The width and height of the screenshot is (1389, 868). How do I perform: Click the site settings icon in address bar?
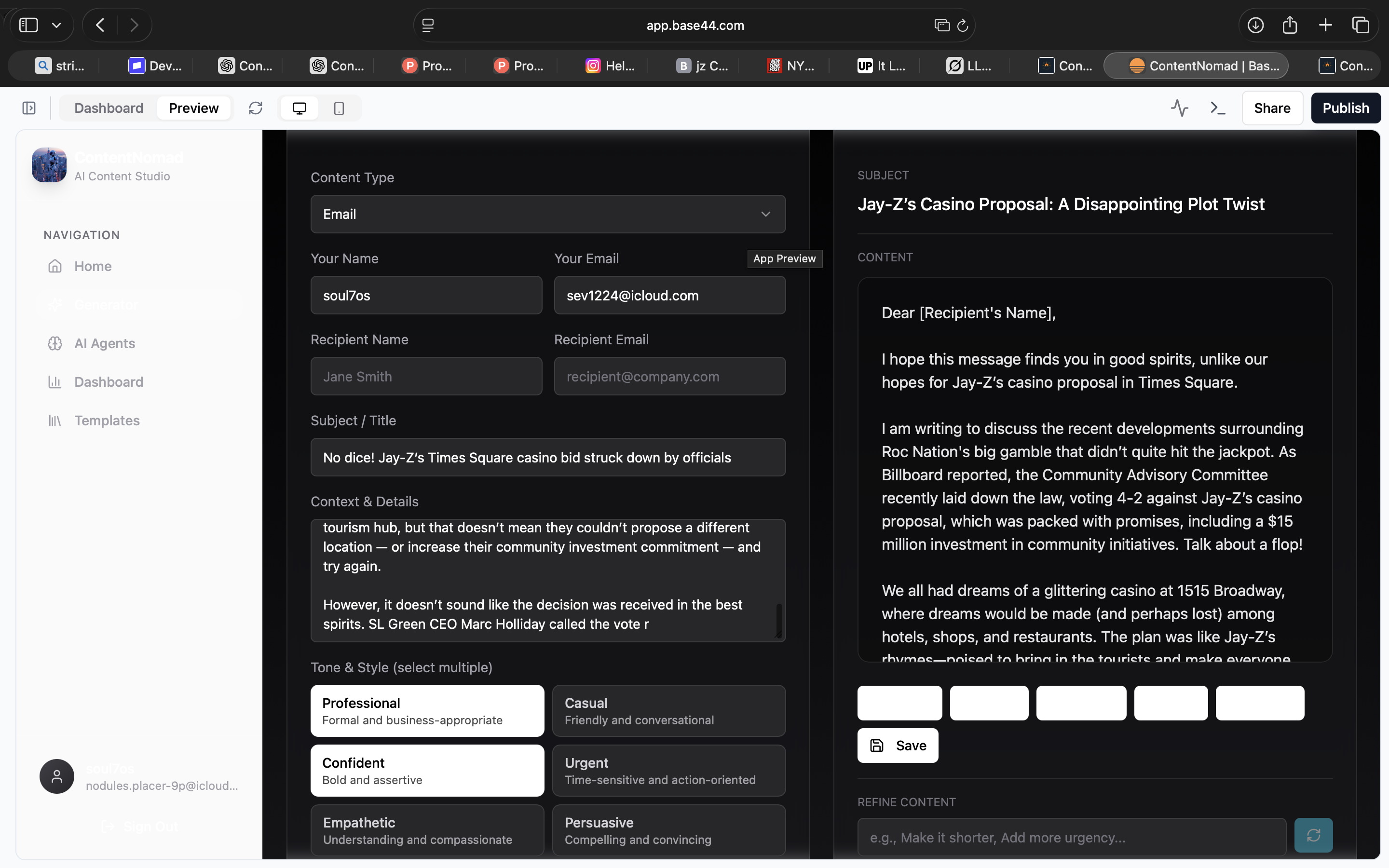click(x=428, y=25)
